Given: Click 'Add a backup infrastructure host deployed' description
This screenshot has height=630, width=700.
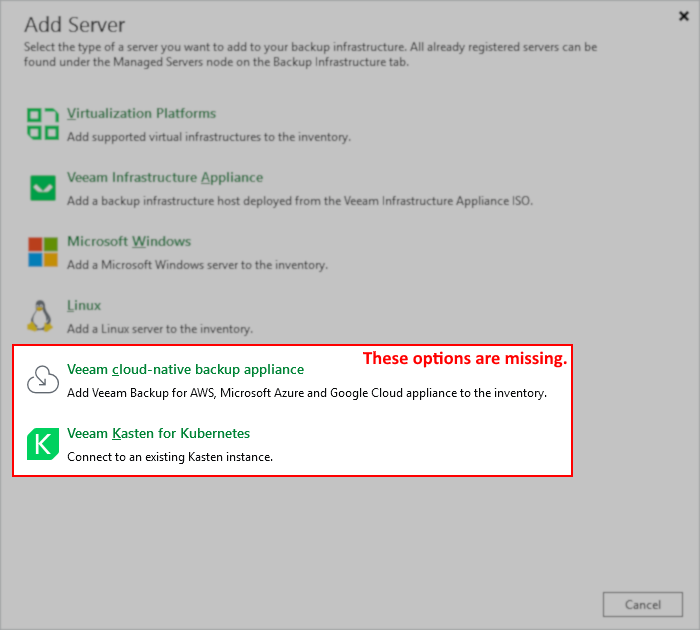Looking at the screenshot, I should (300, 200).
